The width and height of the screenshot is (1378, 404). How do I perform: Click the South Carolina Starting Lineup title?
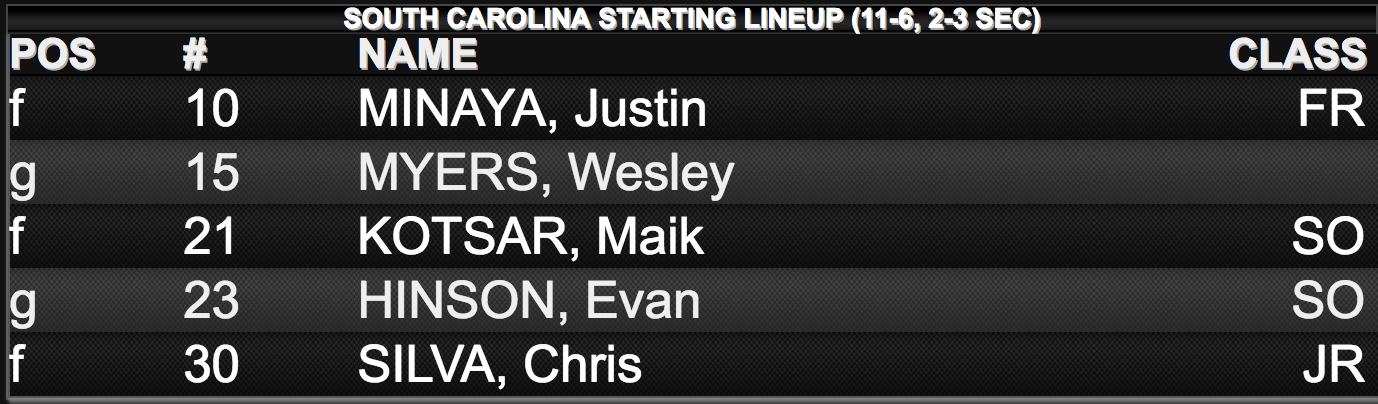coord(692,20)
